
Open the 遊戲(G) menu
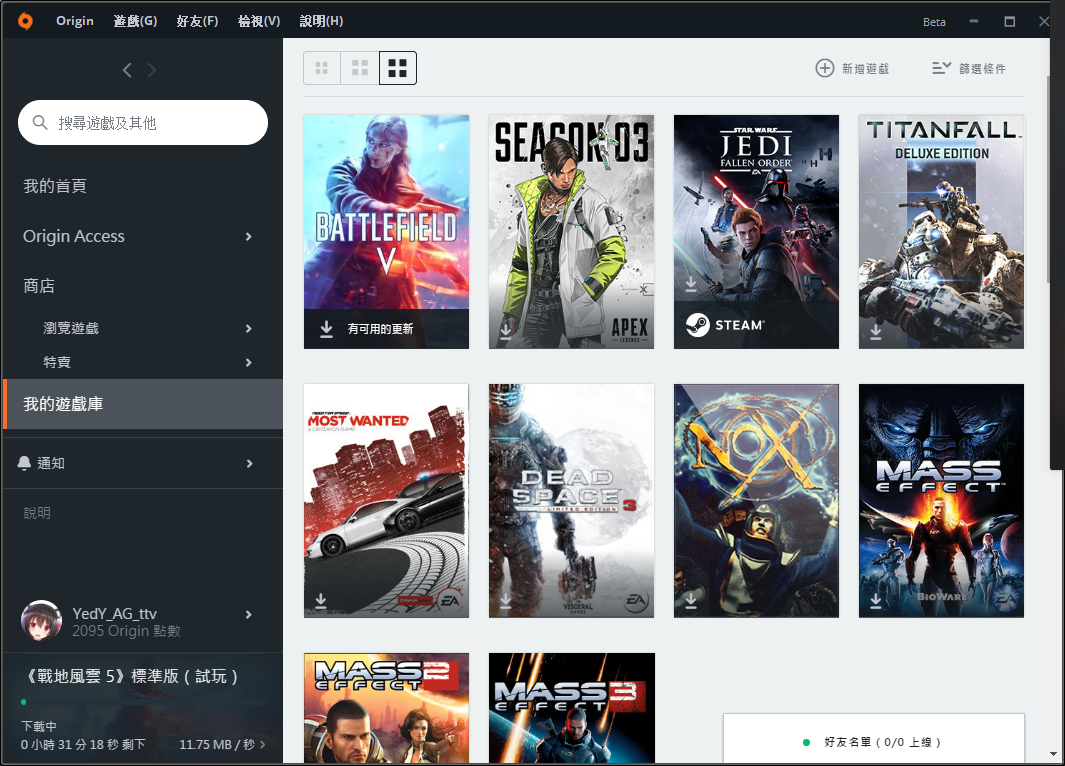(135, 21)
